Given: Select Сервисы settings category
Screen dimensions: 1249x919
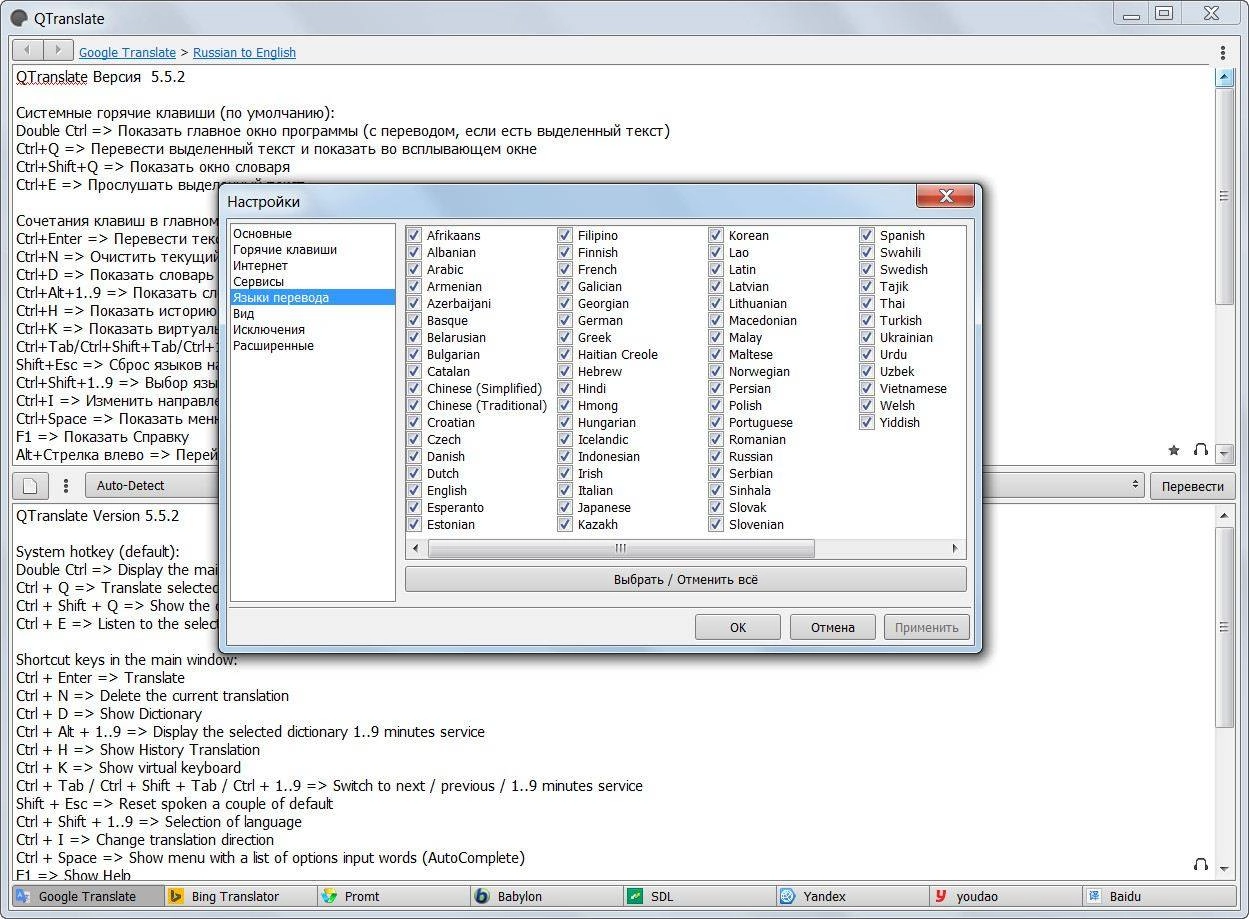Looking at the screenshot, I should click(x=258, y=281).
